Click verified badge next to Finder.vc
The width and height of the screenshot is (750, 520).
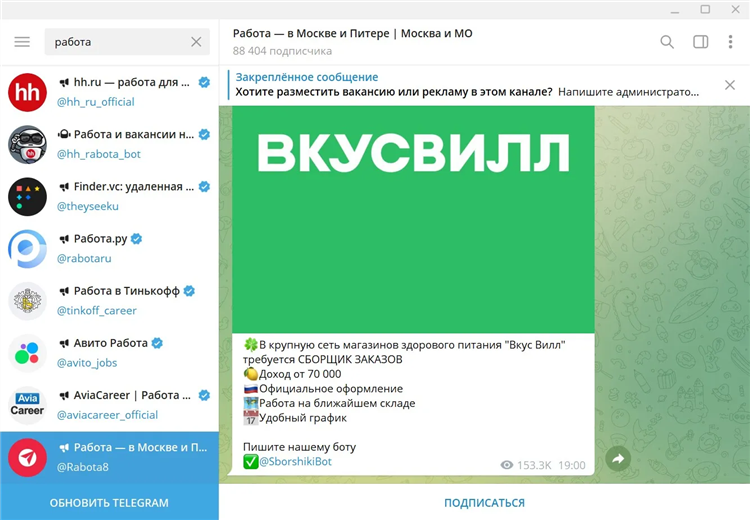coord(204,187)
